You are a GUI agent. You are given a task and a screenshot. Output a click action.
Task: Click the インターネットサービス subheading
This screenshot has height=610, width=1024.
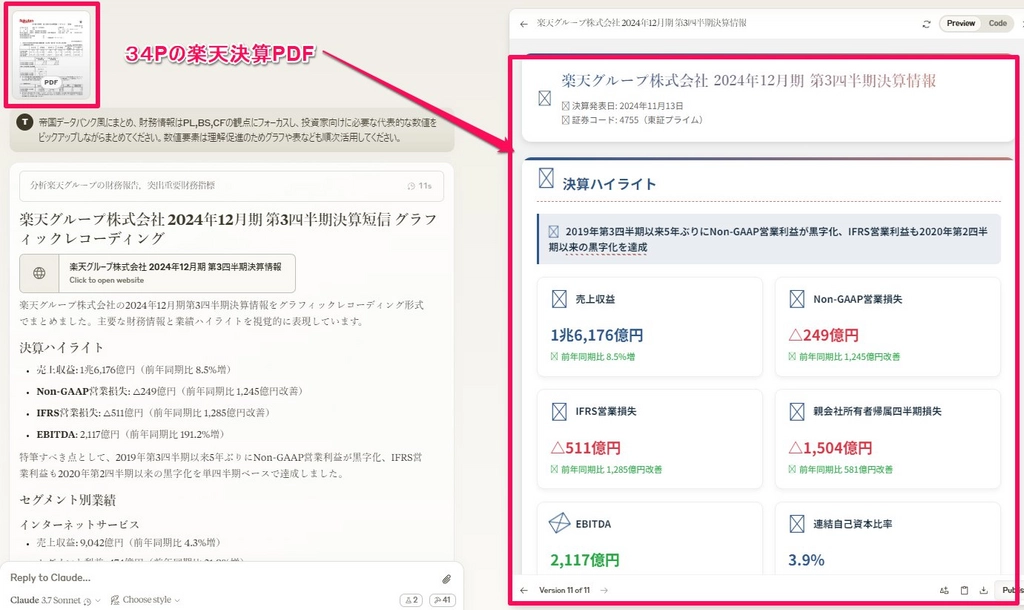pos(80,524)
